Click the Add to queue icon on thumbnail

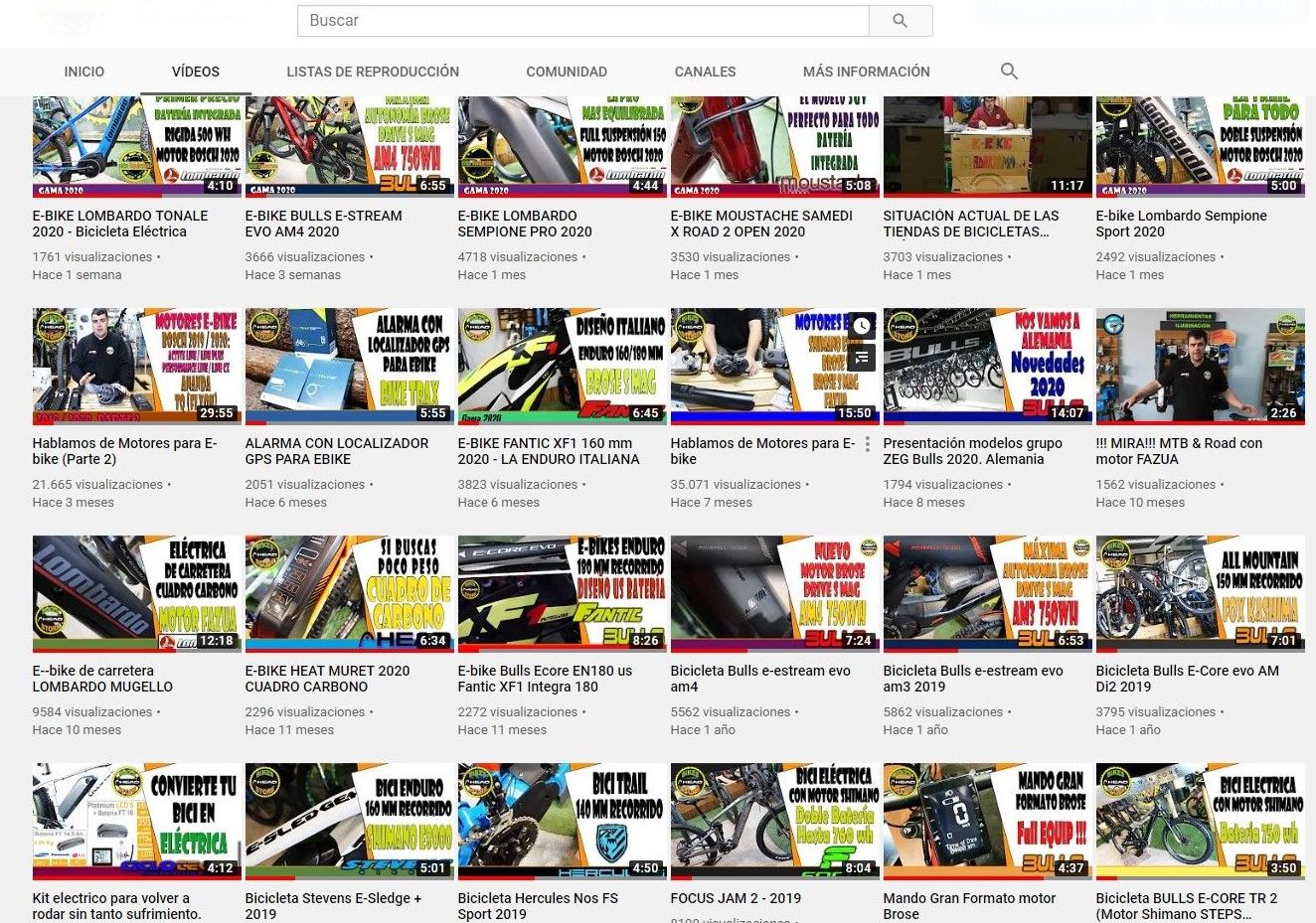pos(862,357)
